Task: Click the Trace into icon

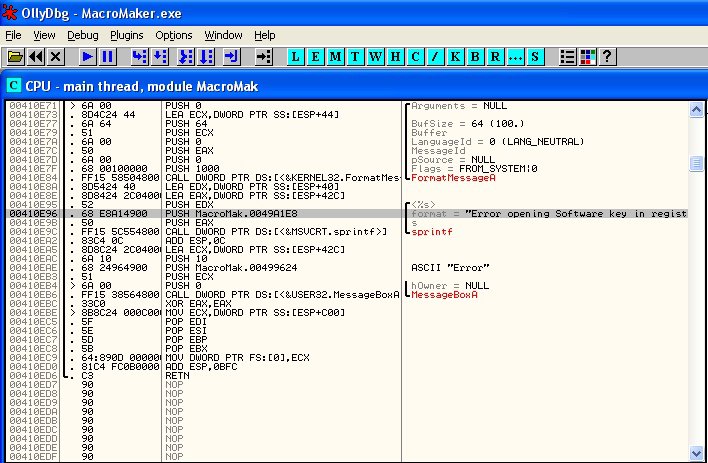Action: click(186, 57)
